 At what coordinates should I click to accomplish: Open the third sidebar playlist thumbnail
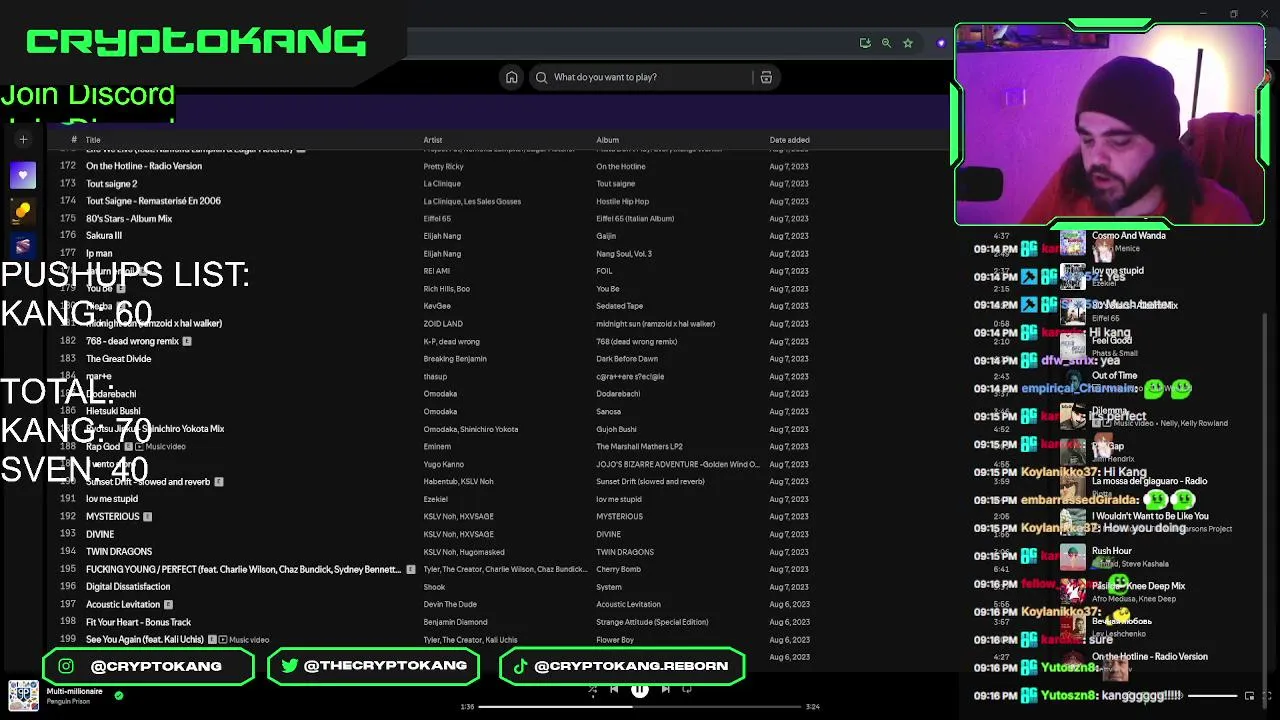23,246
